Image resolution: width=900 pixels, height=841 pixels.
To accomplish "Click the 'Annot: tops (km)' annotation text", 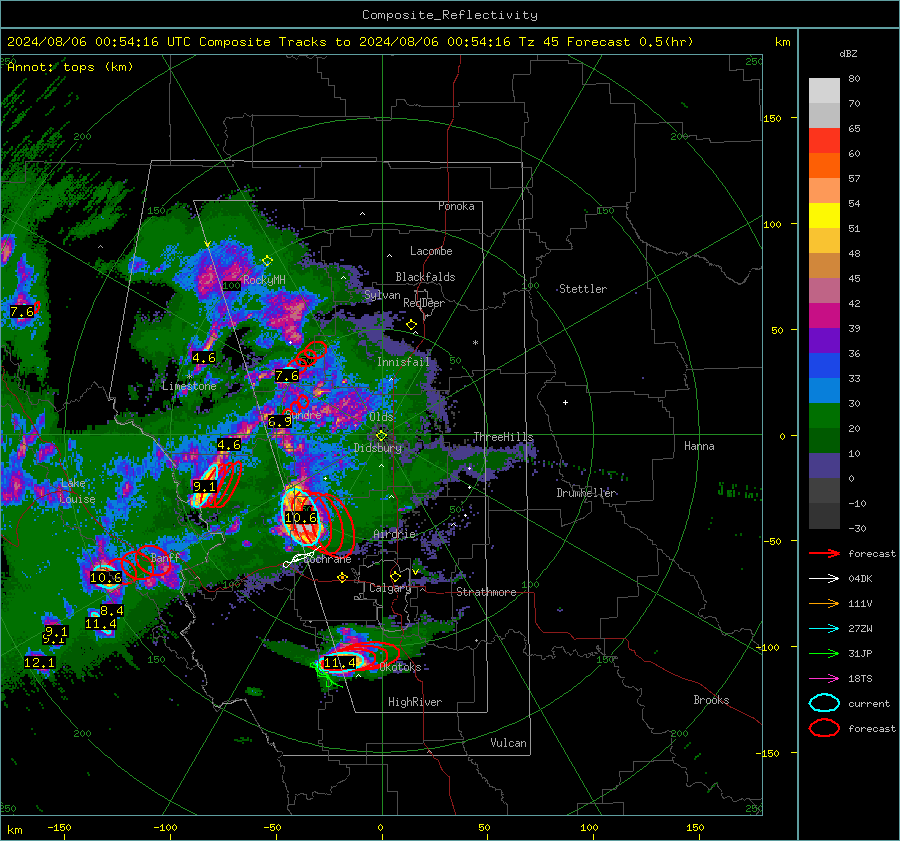I will 70,67.
